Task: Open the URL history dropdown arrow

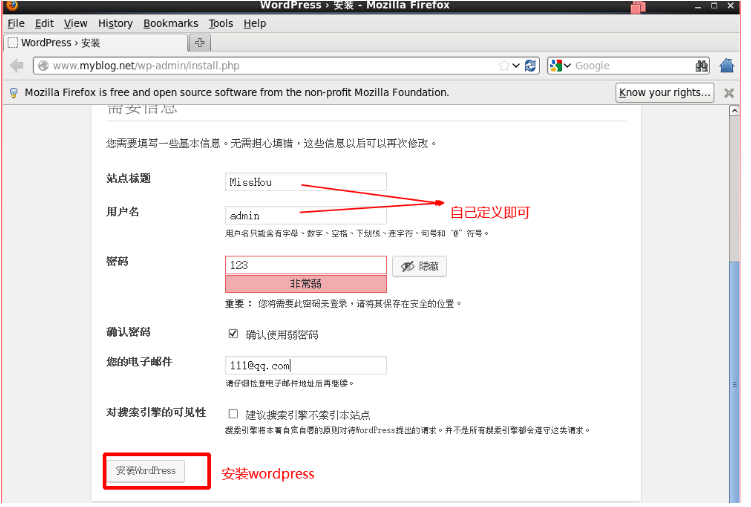Action: click(516, 66)
